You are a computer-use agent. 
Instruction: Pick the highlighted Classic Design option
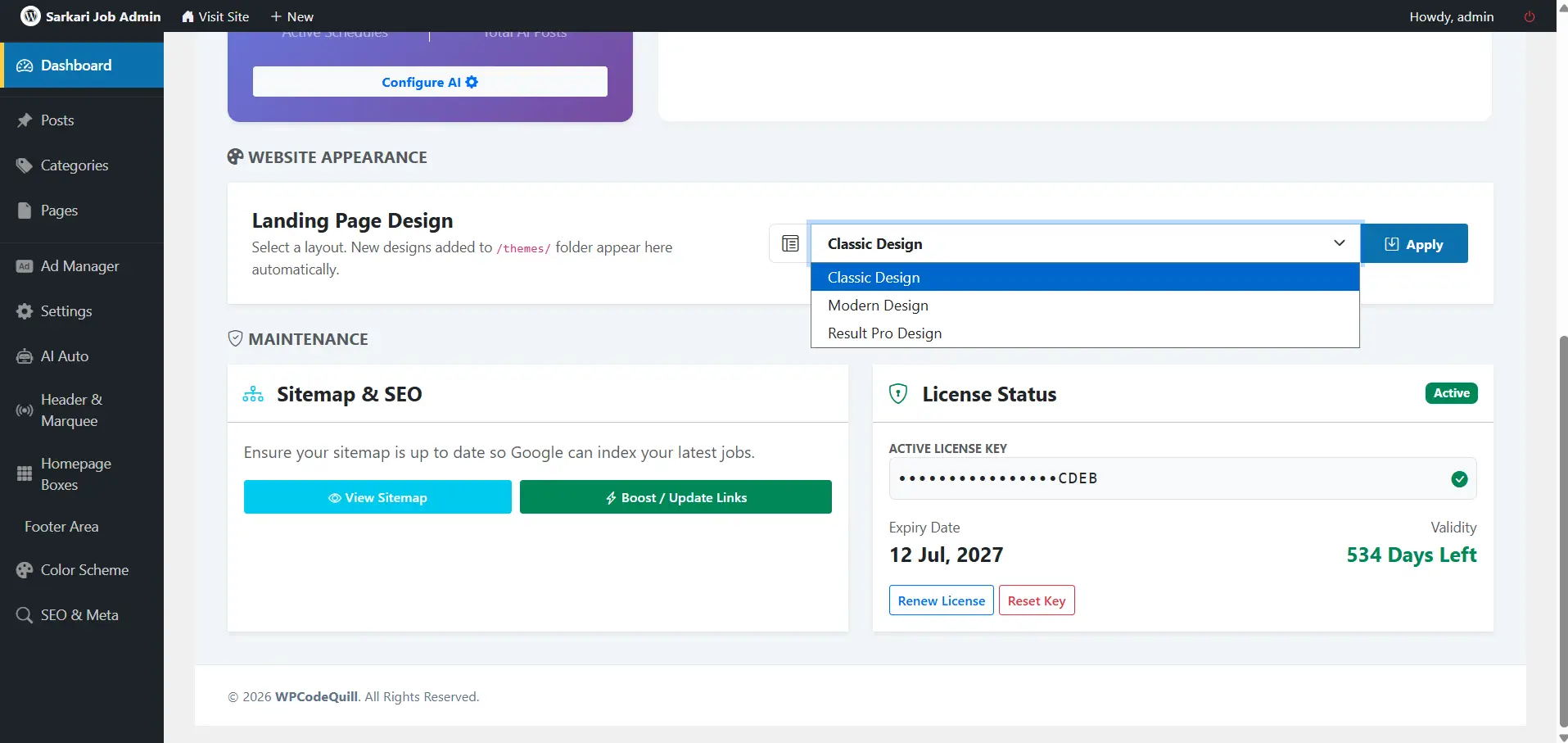click(x=874, y=278)
